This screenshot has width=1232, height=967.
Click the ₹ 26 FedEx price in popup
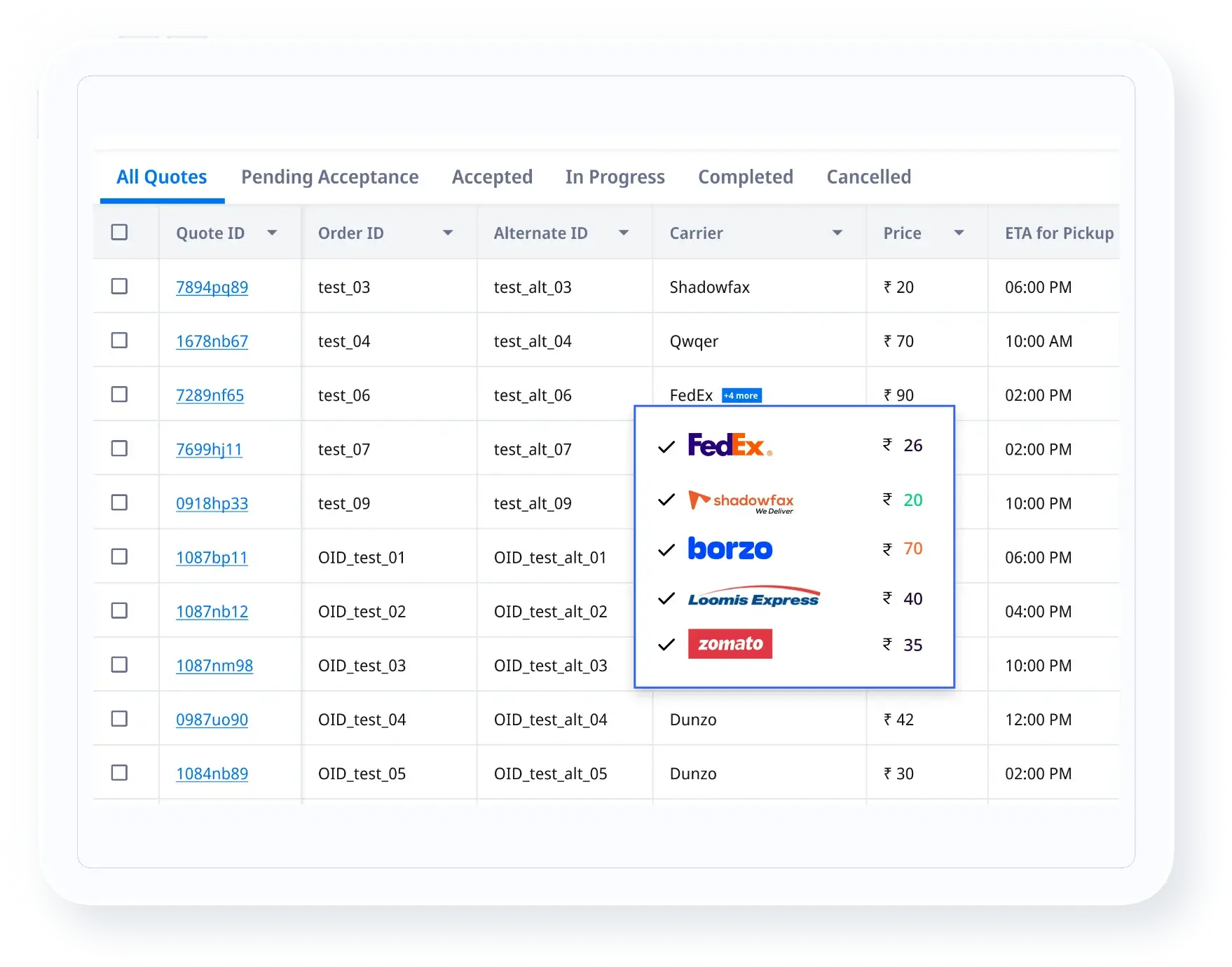[x=903, y=445]
